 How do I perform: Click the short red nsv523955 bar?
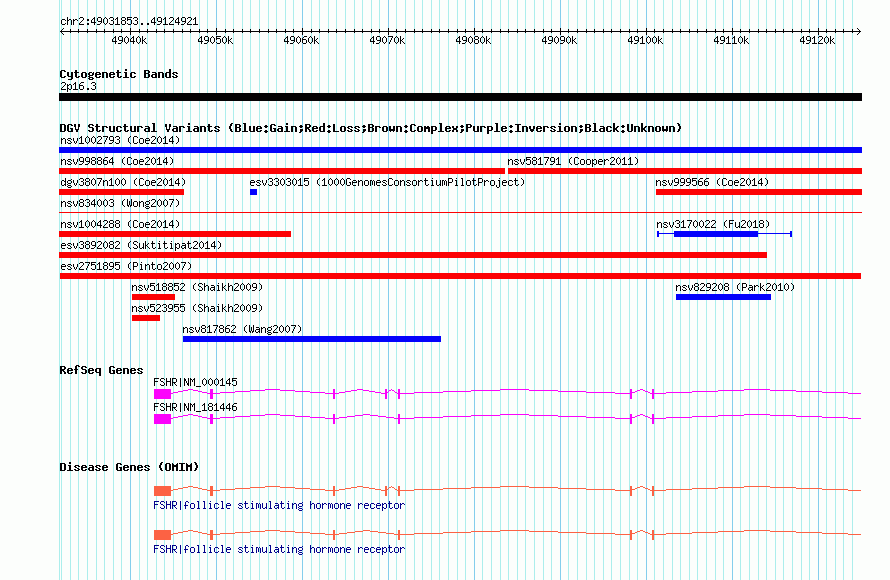pyautogui.click(x=146, y=318)
